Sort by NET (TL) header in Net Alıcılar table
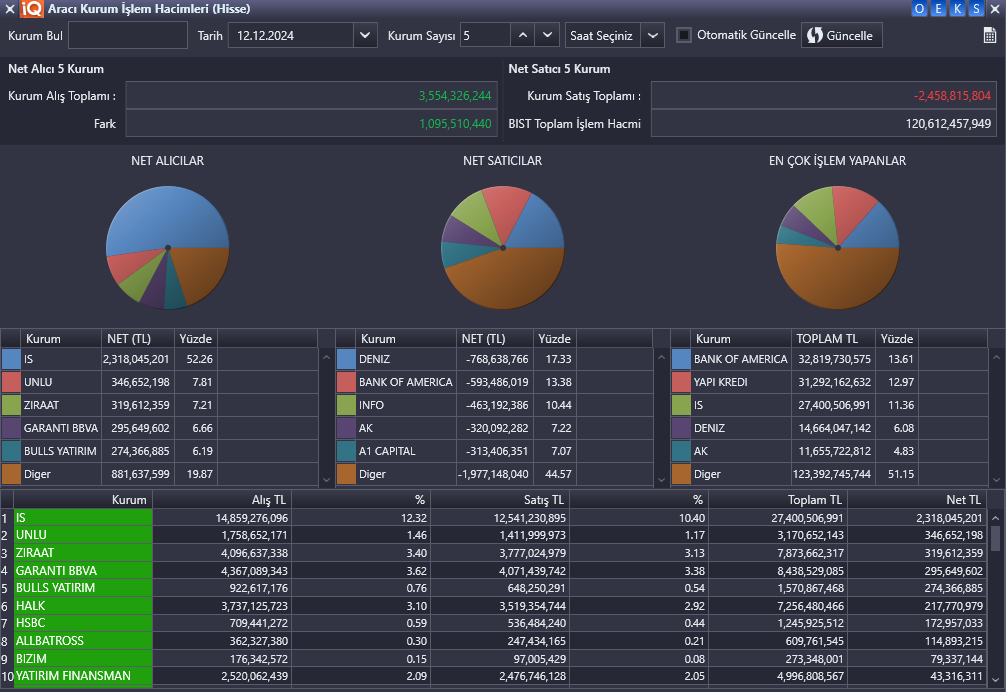The image size is (1006, 692). (137, 339)
